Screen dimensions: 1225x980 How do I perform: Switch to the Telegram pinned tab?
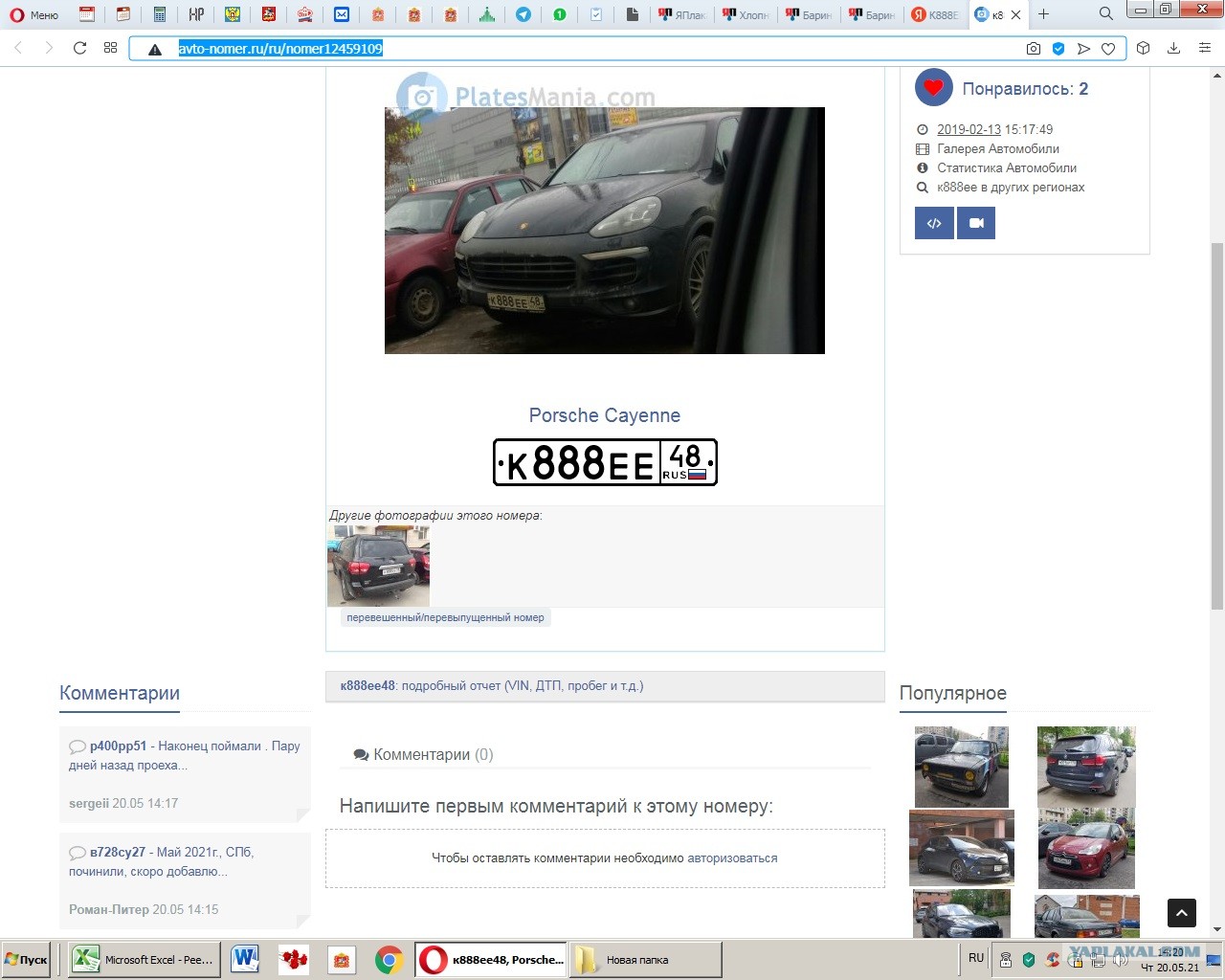[x=523, y=14]
